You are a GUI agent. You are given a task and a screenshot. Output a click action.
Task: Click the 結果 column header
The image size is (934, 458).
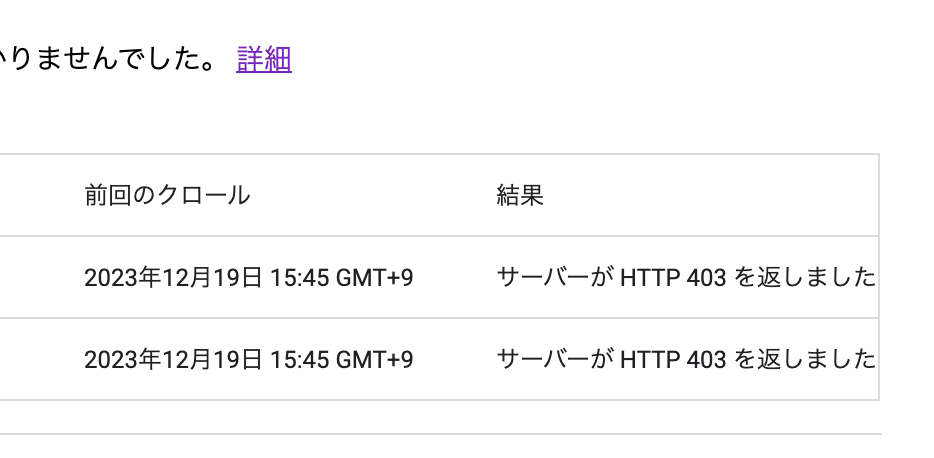click(x=520, y=195)
